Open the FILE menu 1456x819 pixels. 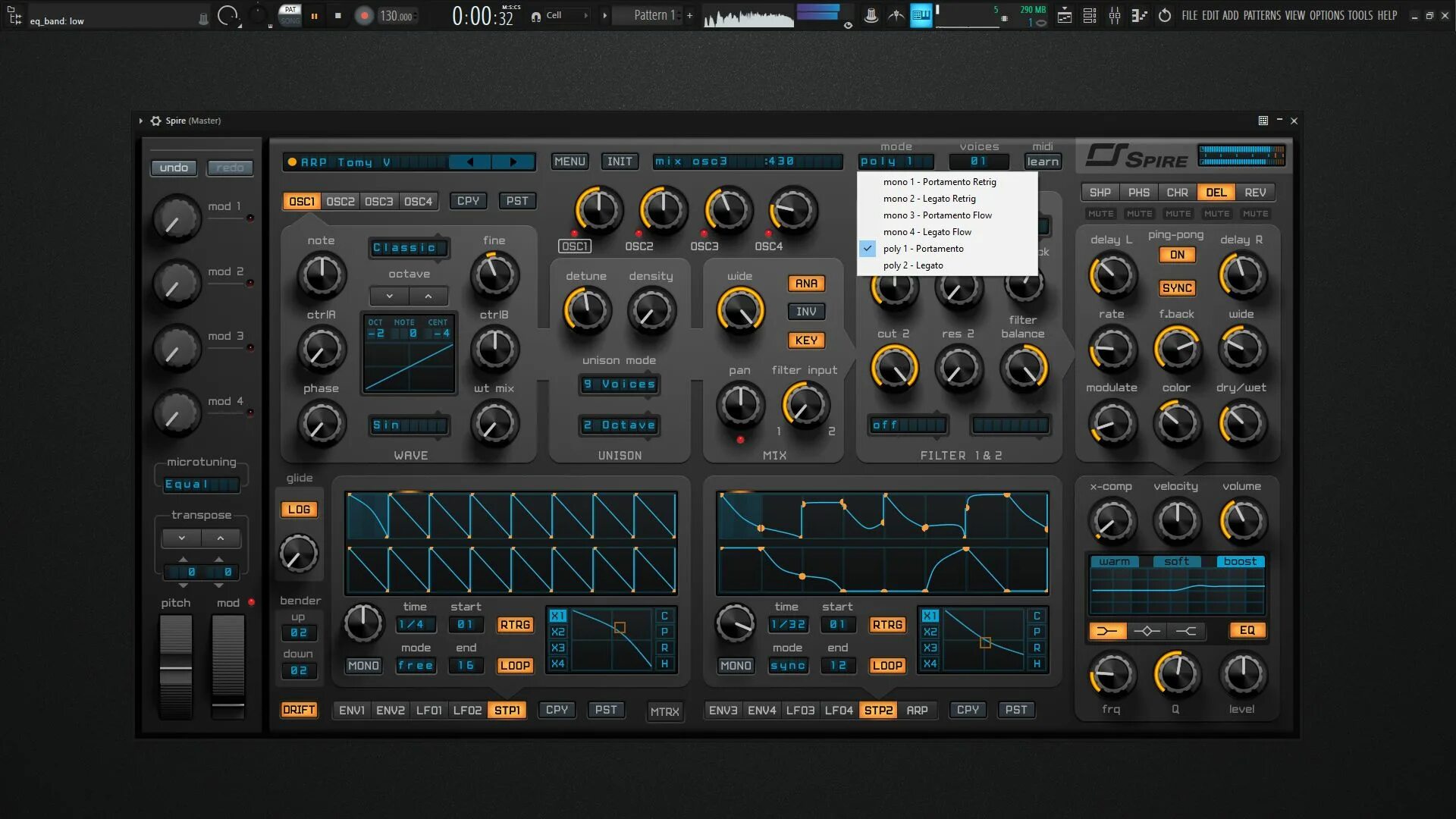pyautogui.click(x=1190, y=15)
